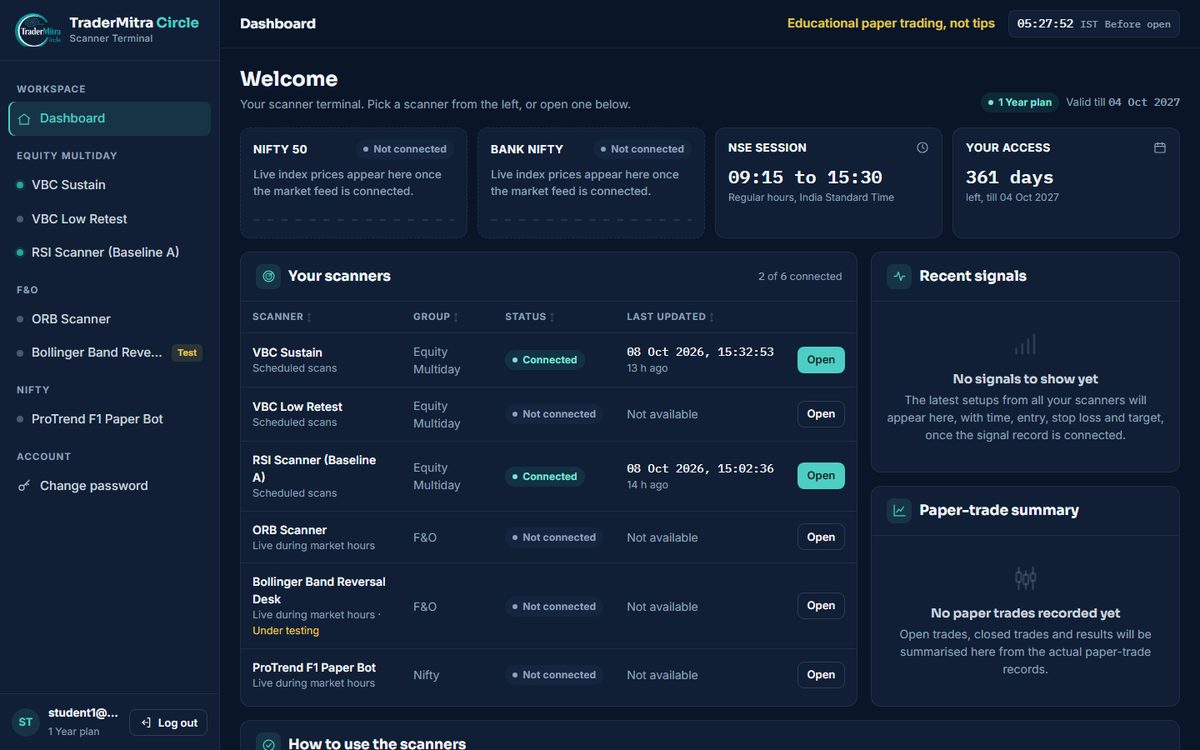Screen dimensions: 1200x750
Task: Click the clock icon in NSE Session card
Action: pos(922,148)
